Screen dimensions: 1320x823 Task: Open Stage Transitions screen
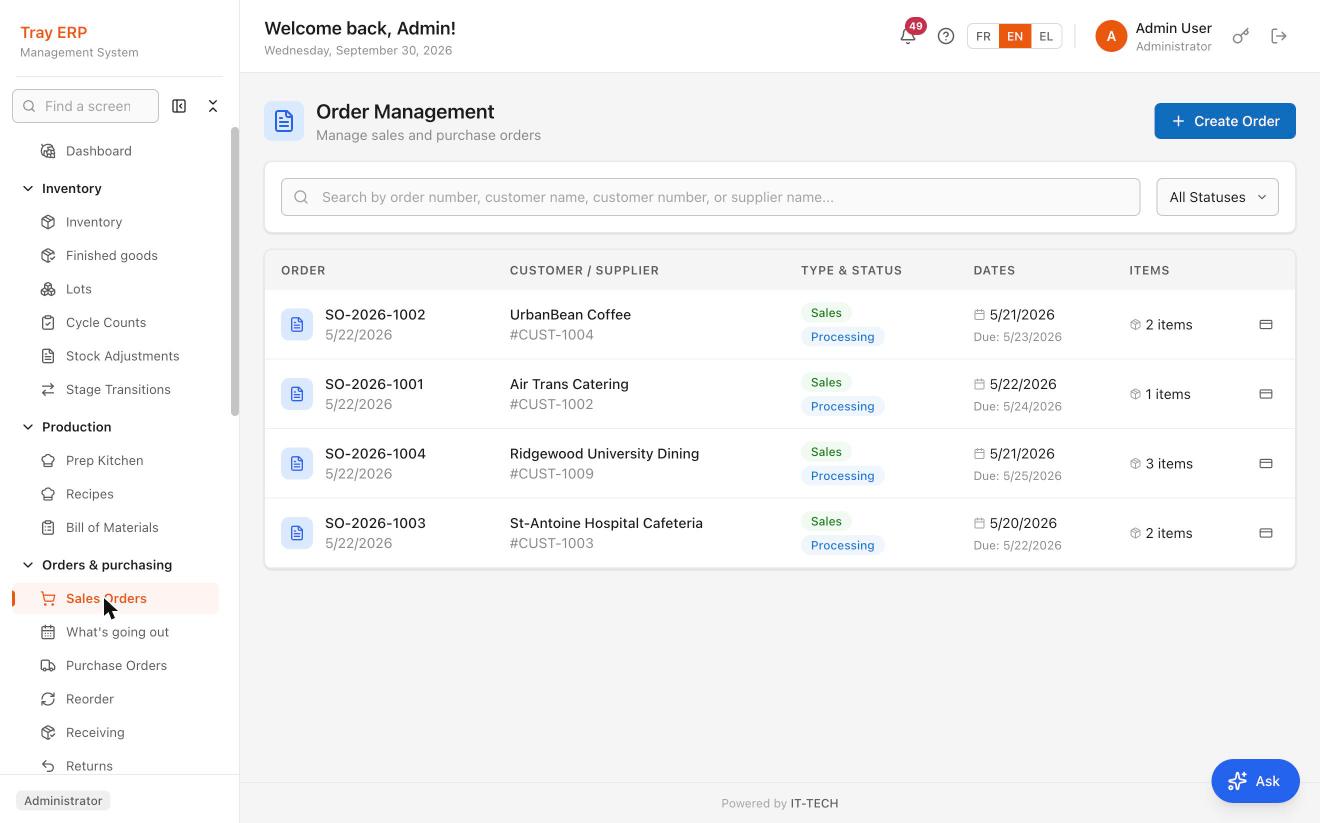point(118,389)
